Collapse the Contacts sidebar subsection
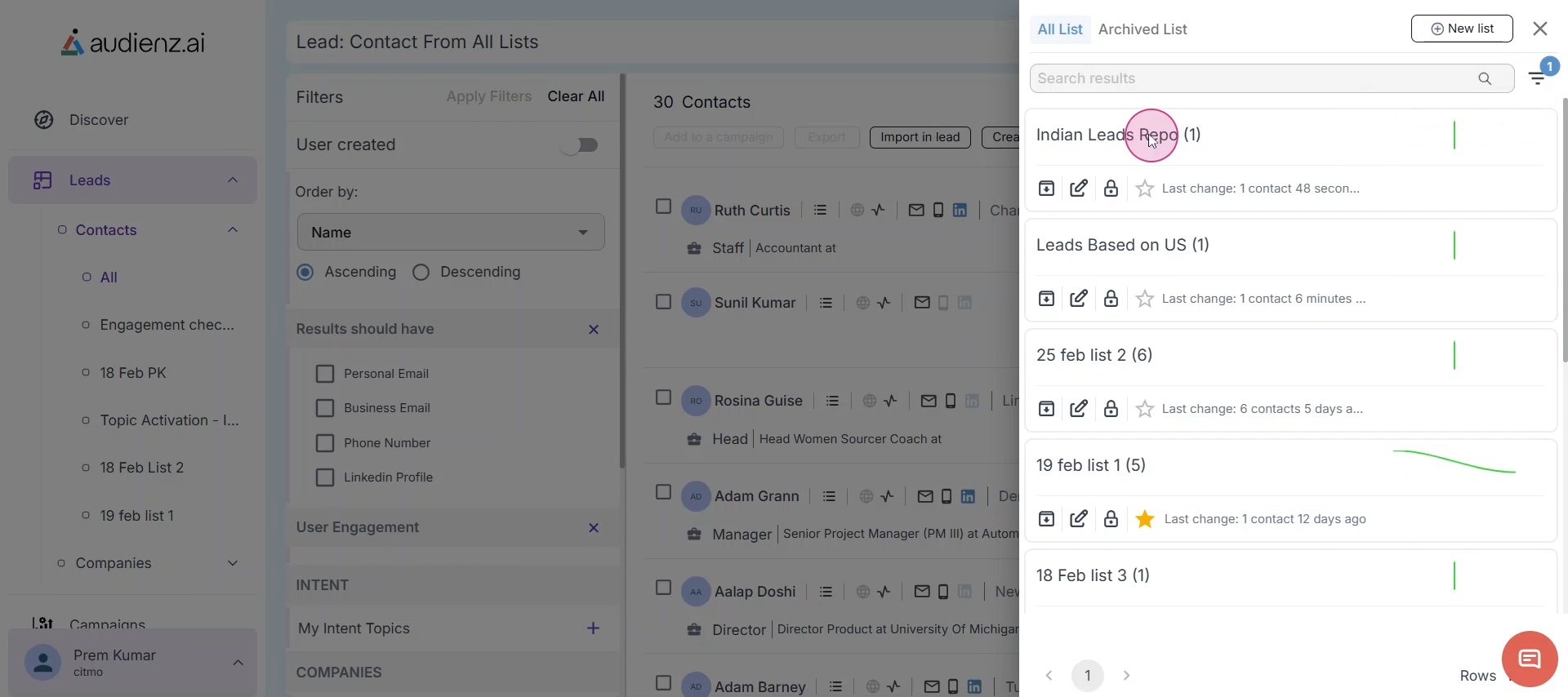Image resolution: width=1568 pixels, height=697 pixels. click(x=233, y=230)
